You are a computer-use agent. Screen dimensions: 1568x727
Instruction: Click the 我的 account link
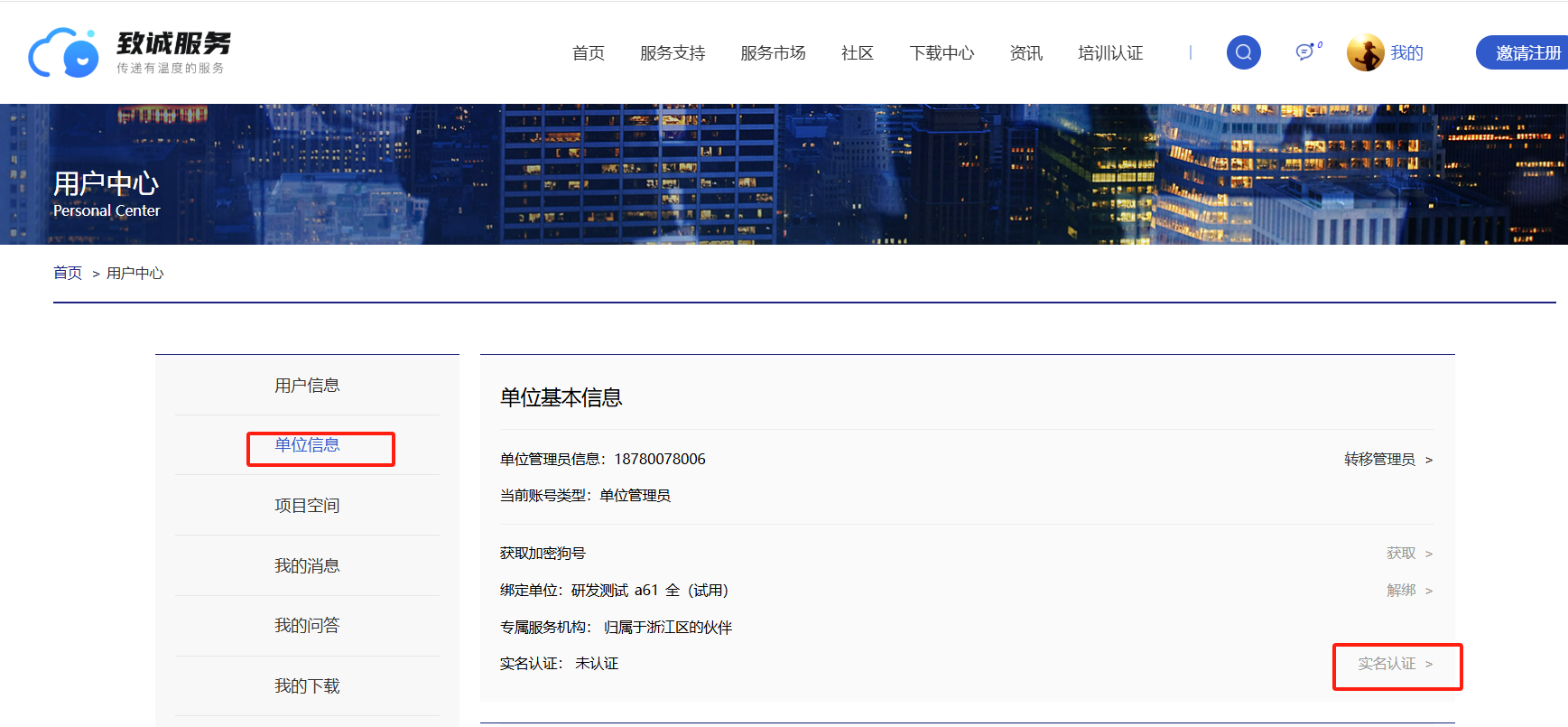click(1406, 53)
